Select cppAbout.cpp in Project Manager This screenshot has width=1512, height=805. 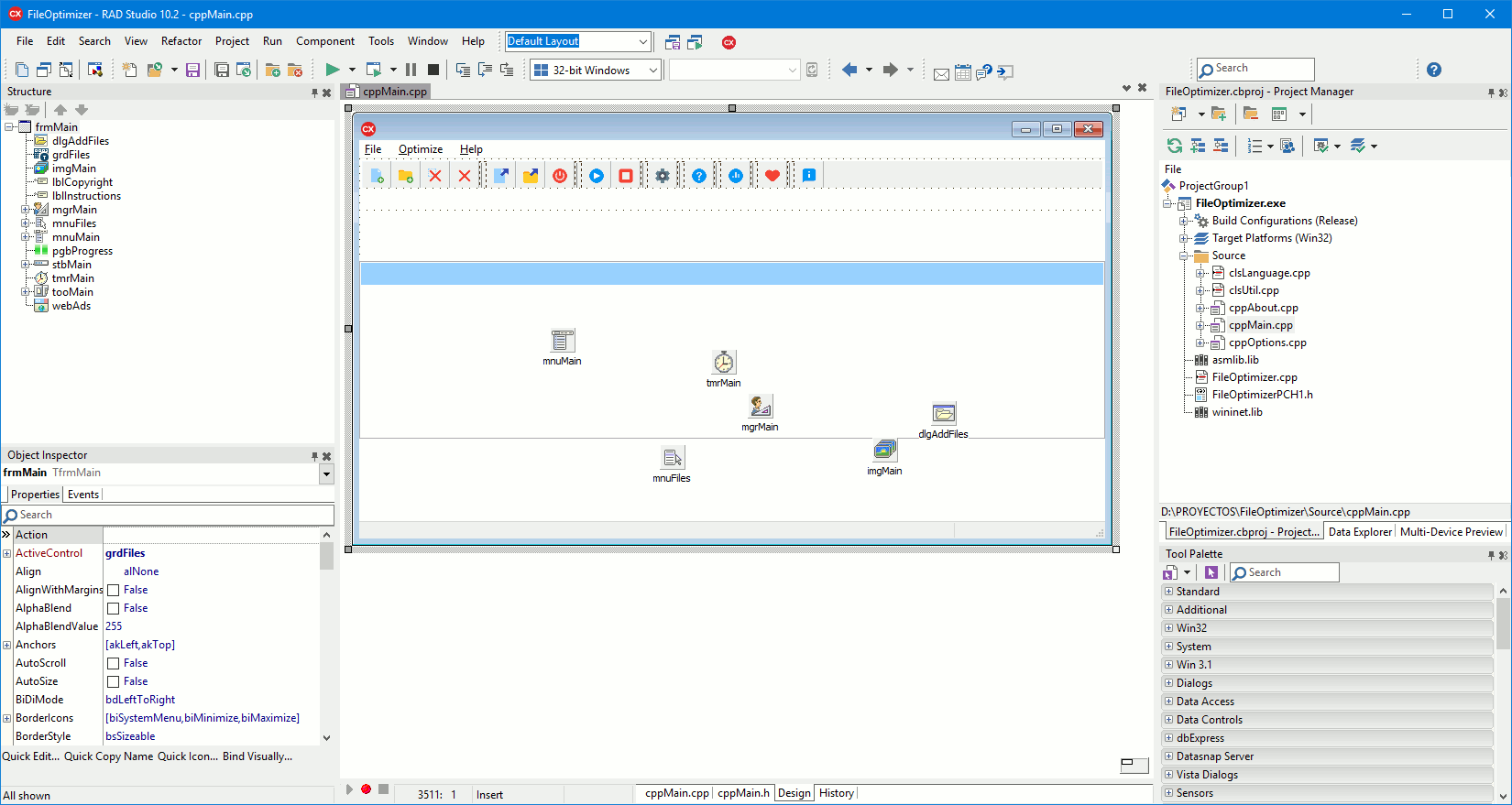1263,308
